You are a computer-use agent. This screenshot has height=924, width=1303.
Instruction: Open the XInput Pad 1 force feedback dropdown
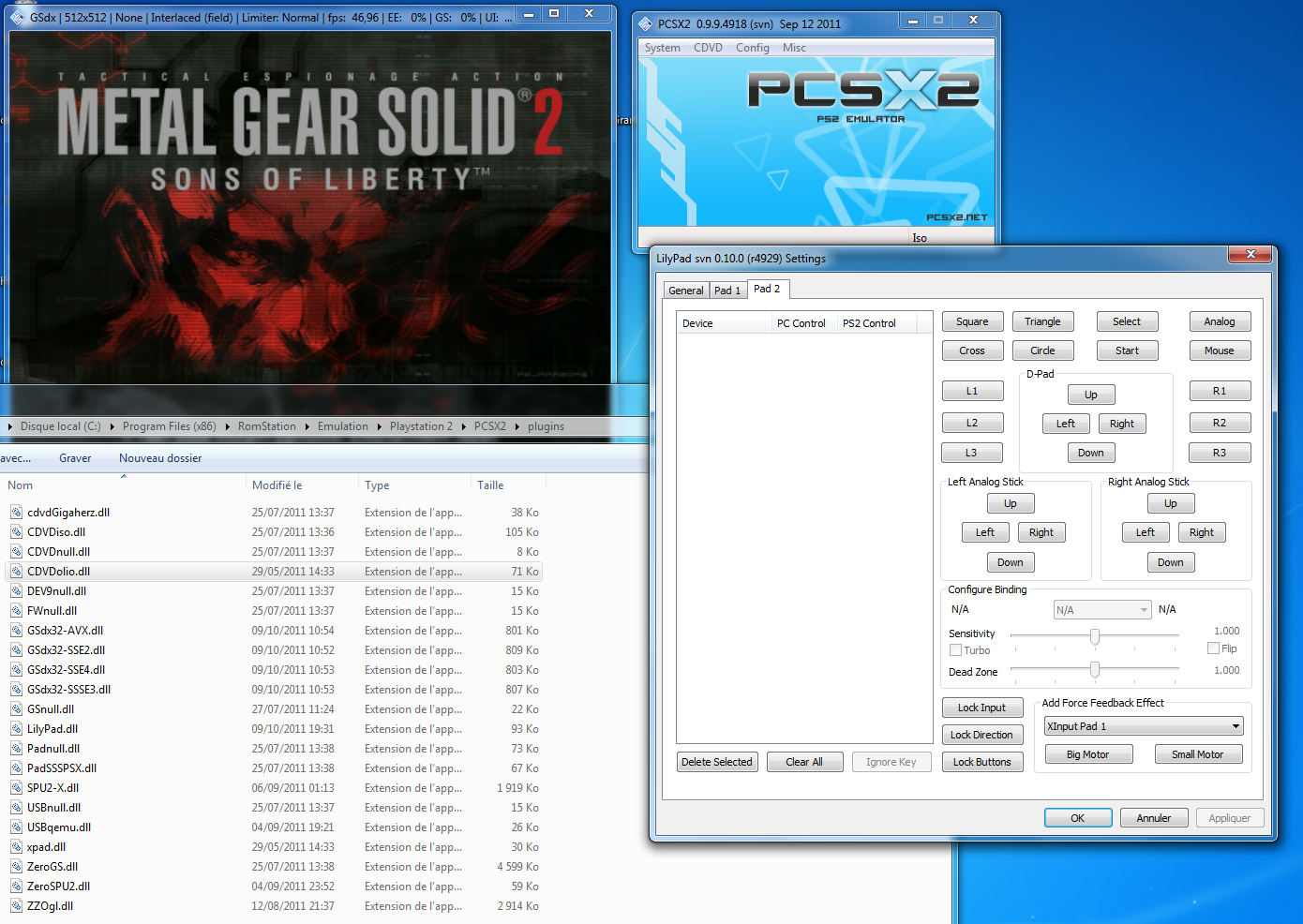pos(1144,726)
